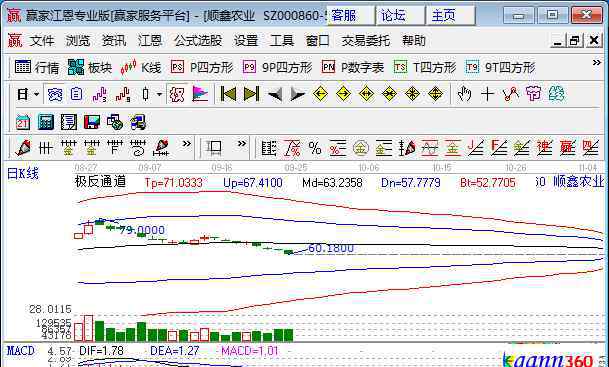Open the 9T四方形 tool
The height and width of the screenshot is (367, 609).
click(x=500, y=68)
